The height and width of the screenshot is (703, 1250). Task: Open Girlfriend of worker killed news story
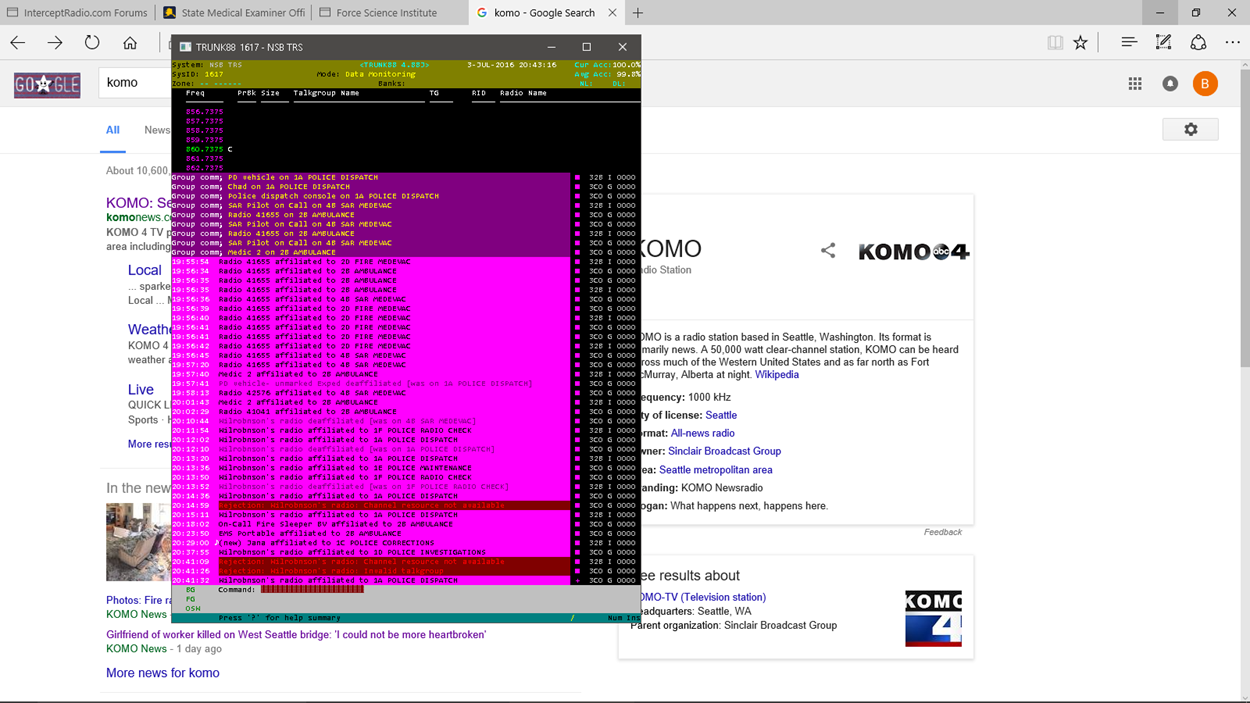296,634
